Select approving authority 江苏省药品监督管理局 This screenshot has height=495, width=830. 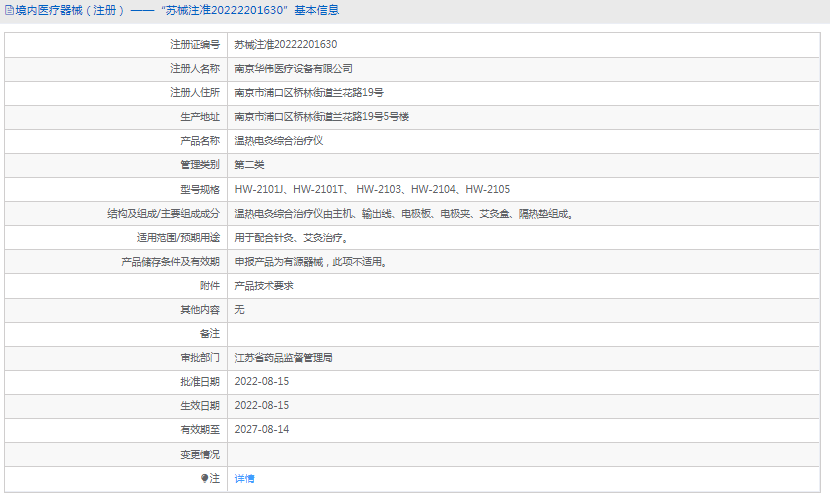[283, 358]
